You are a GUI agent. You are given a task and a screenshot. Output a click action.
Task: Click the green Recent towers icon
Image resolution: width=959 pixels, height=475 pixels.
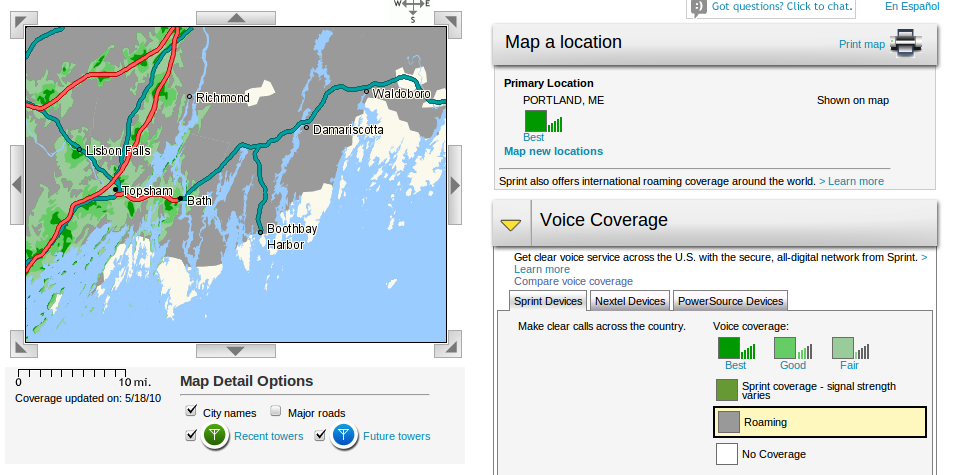[215, 436]
